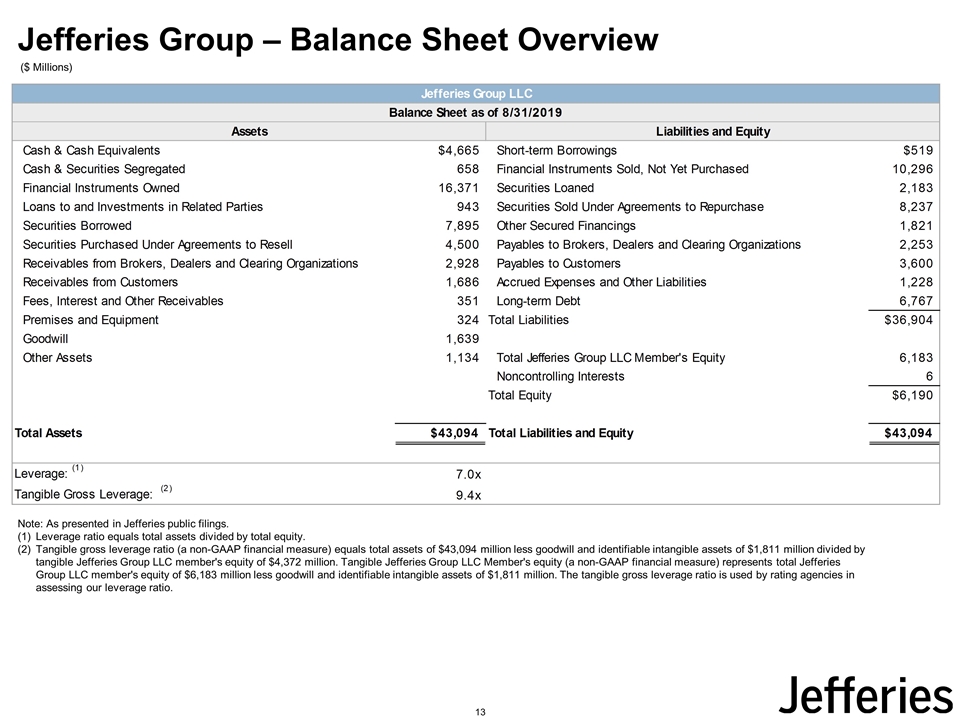The image size is (960, 720).
Task: Select the Goodwill row label
Action: [49, 339]
